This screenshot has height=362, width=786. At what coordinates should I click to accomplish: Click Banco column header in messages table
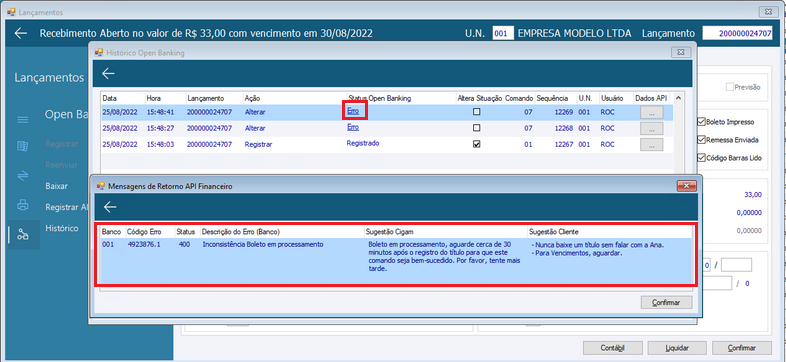coord(112,232)
